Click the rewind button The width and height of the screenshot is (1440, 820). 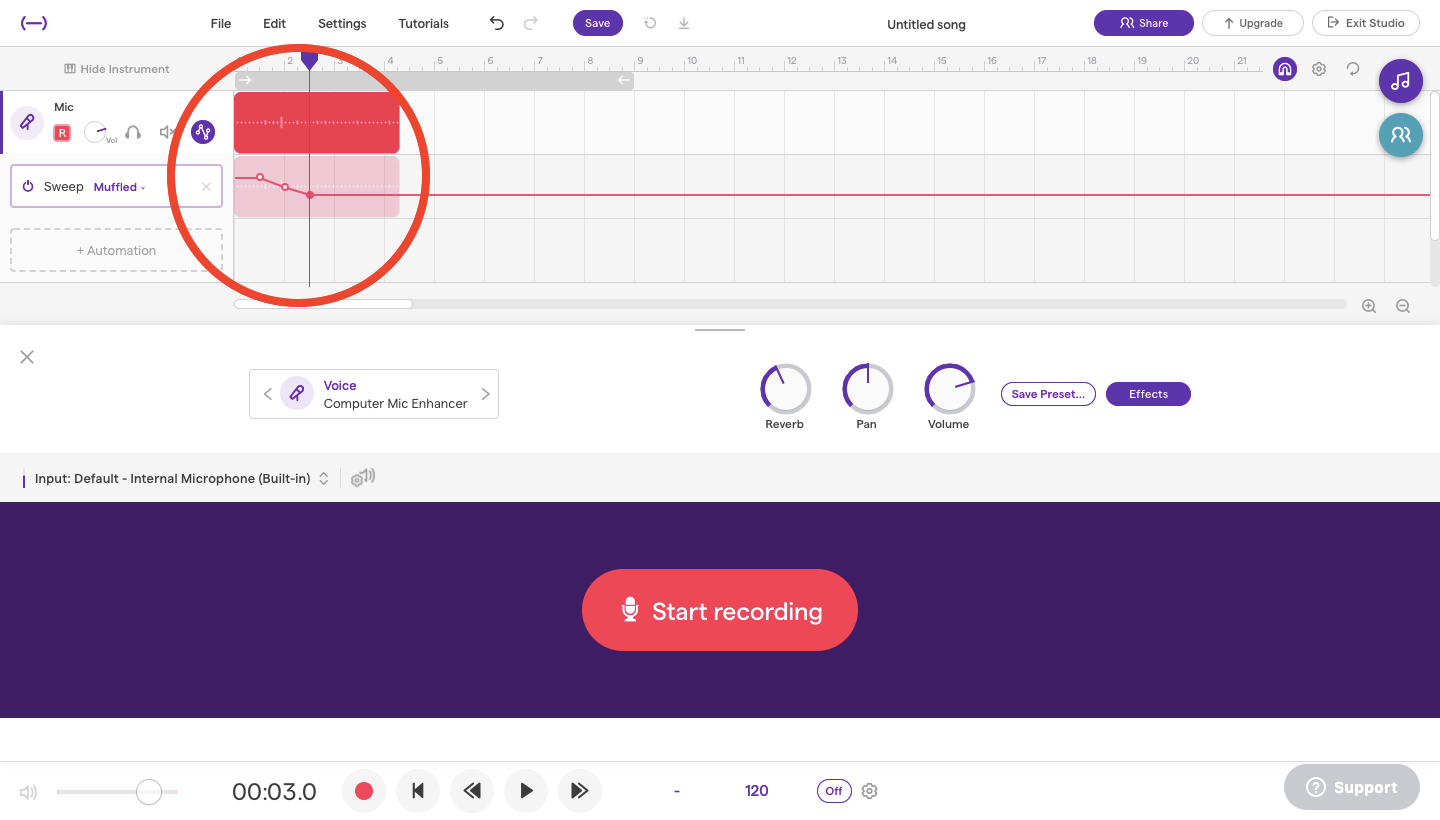472,791
